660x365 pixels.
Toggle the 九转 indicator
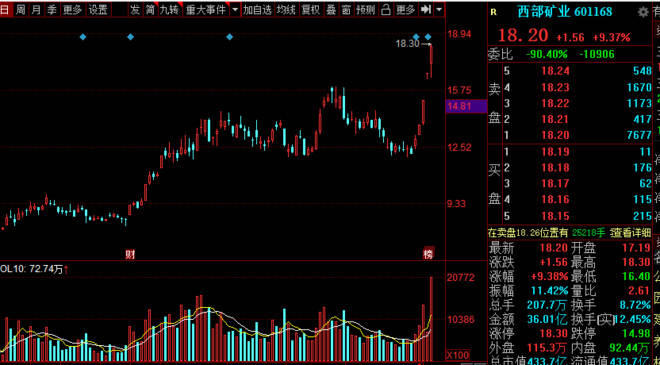169,9
